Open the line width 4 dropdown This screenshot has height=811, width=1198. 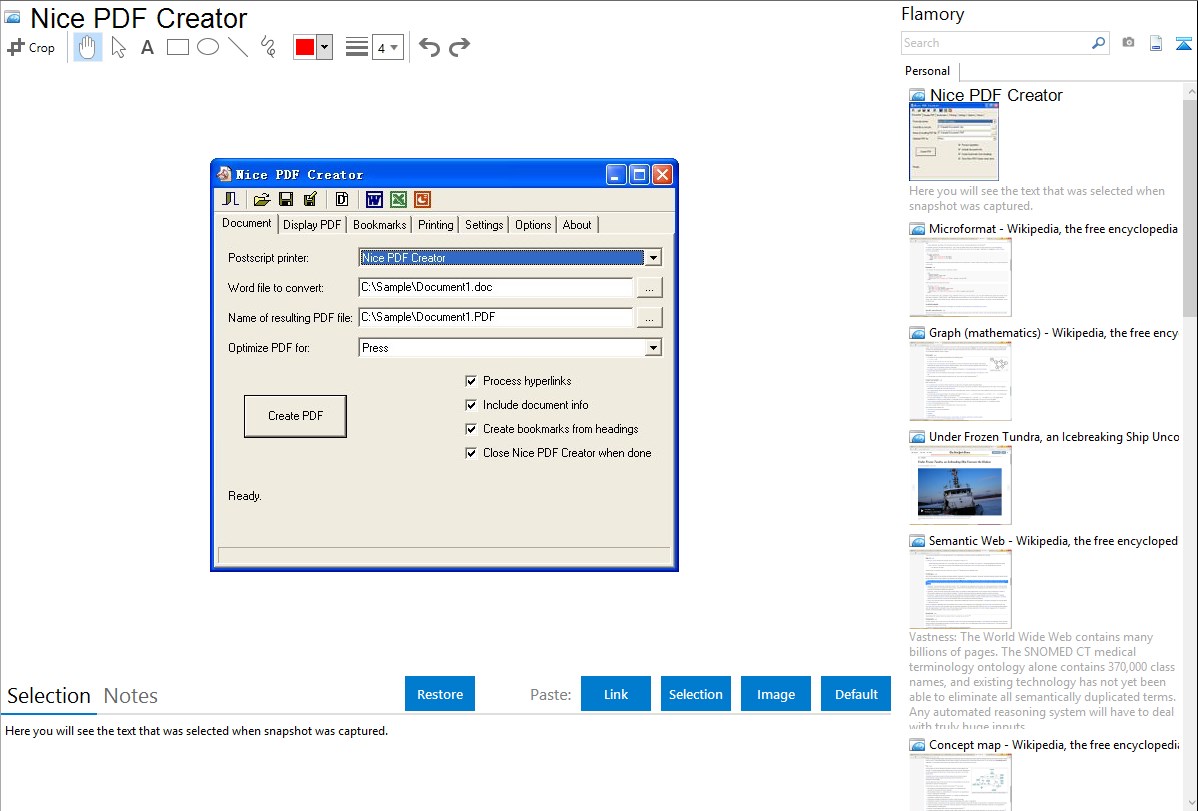(387, 47)
